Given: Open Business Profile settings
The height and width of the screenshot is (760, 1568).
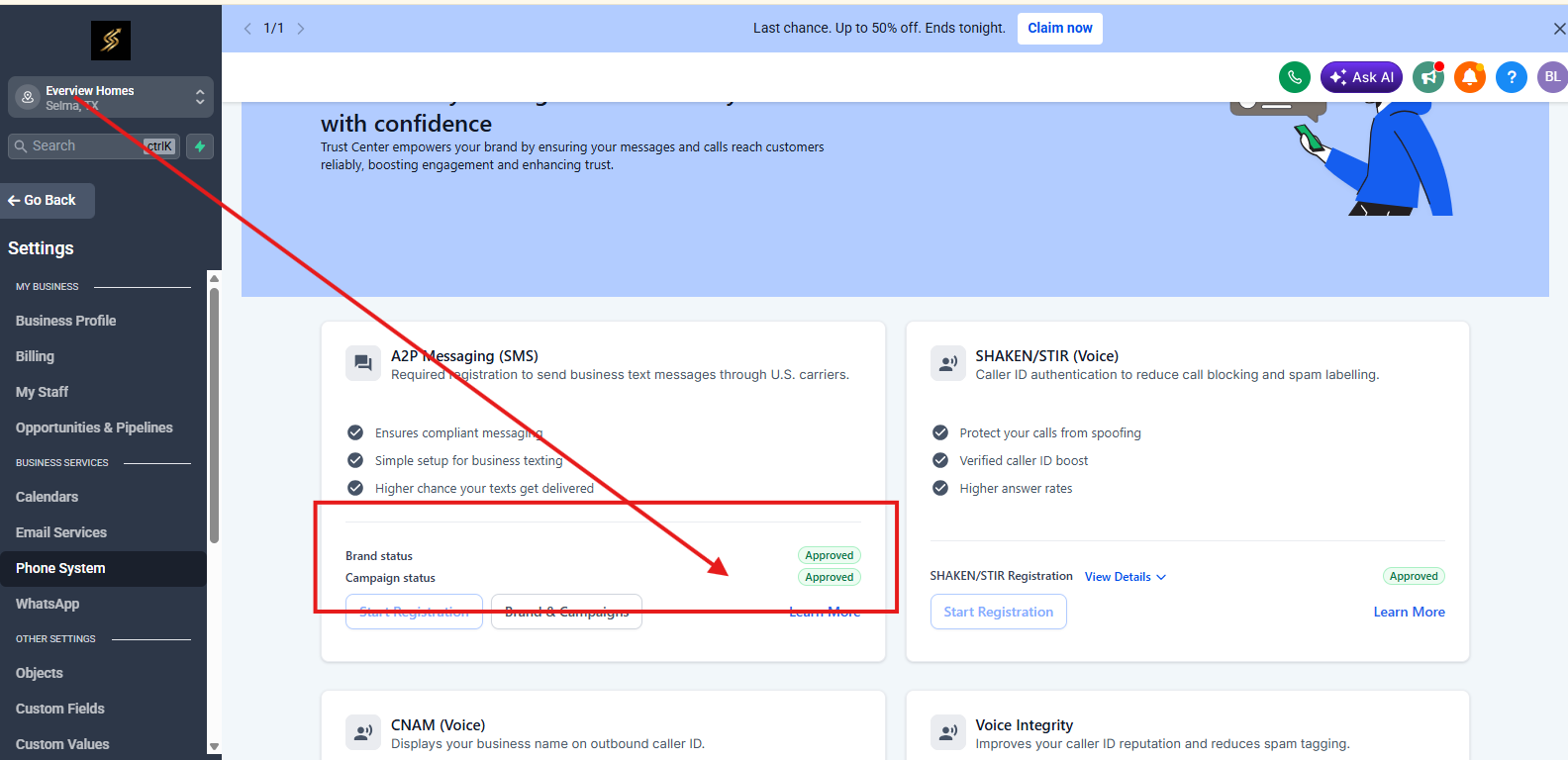Looking at the screenshot, I should point(65,321).
